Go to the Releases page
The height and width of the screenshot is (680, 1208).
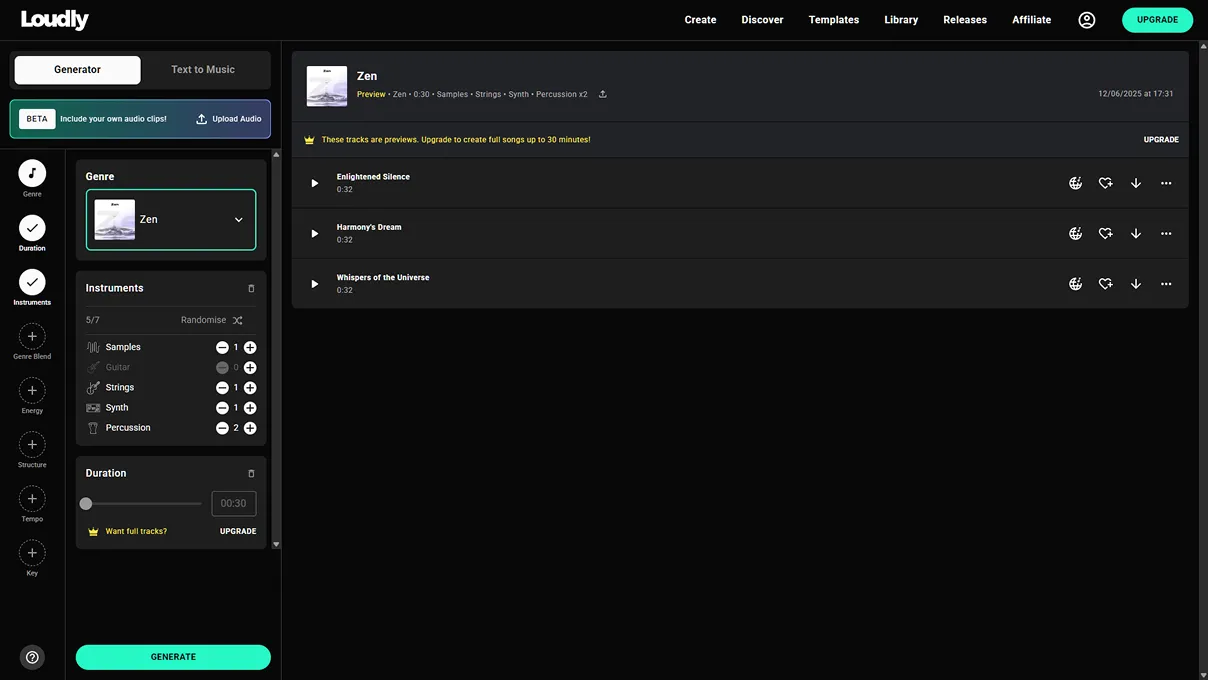pyautogui.click(x=965, y=20)
